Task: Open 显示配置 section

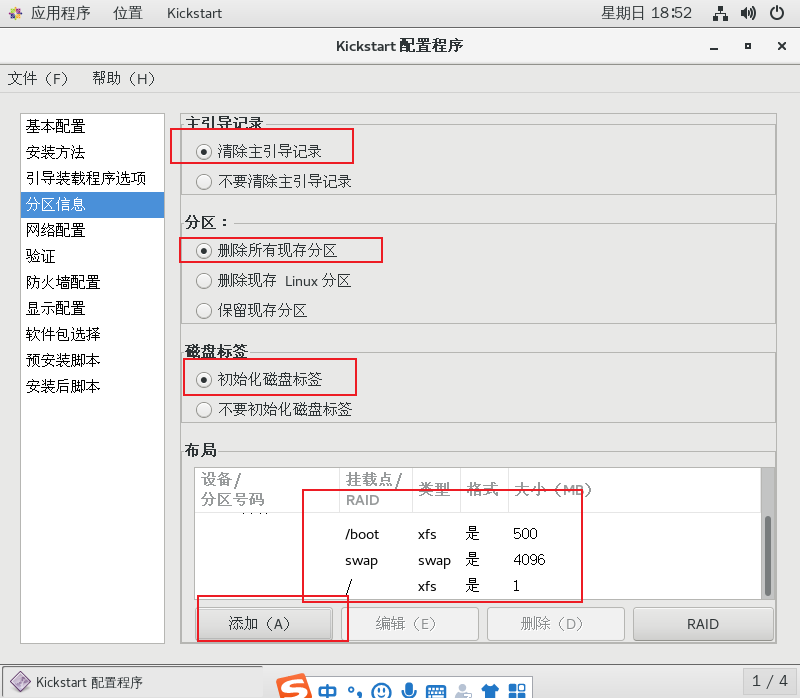Action: tap(92, 309)
